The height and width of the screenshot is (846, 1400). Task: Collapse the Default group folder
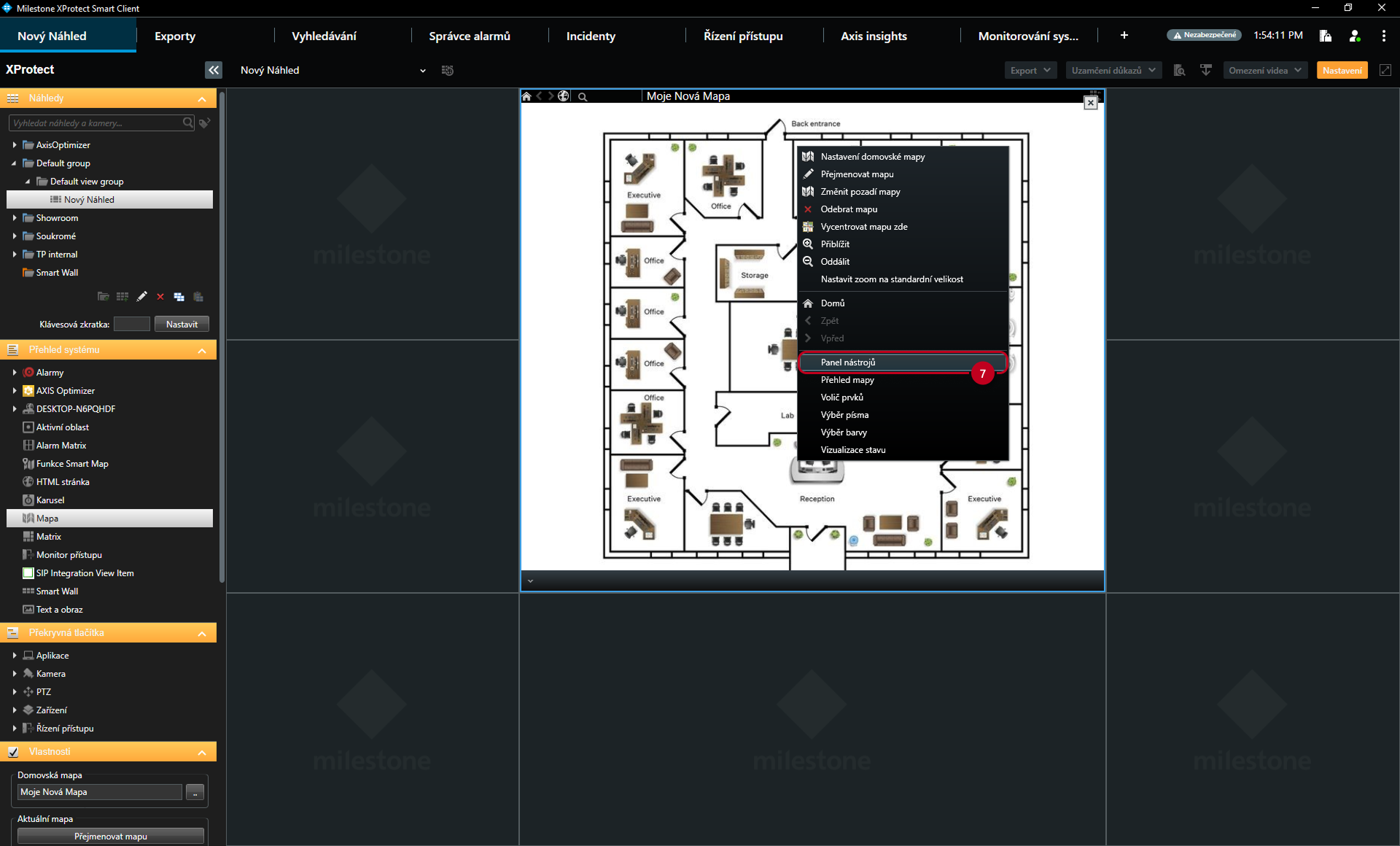[14, 163]
